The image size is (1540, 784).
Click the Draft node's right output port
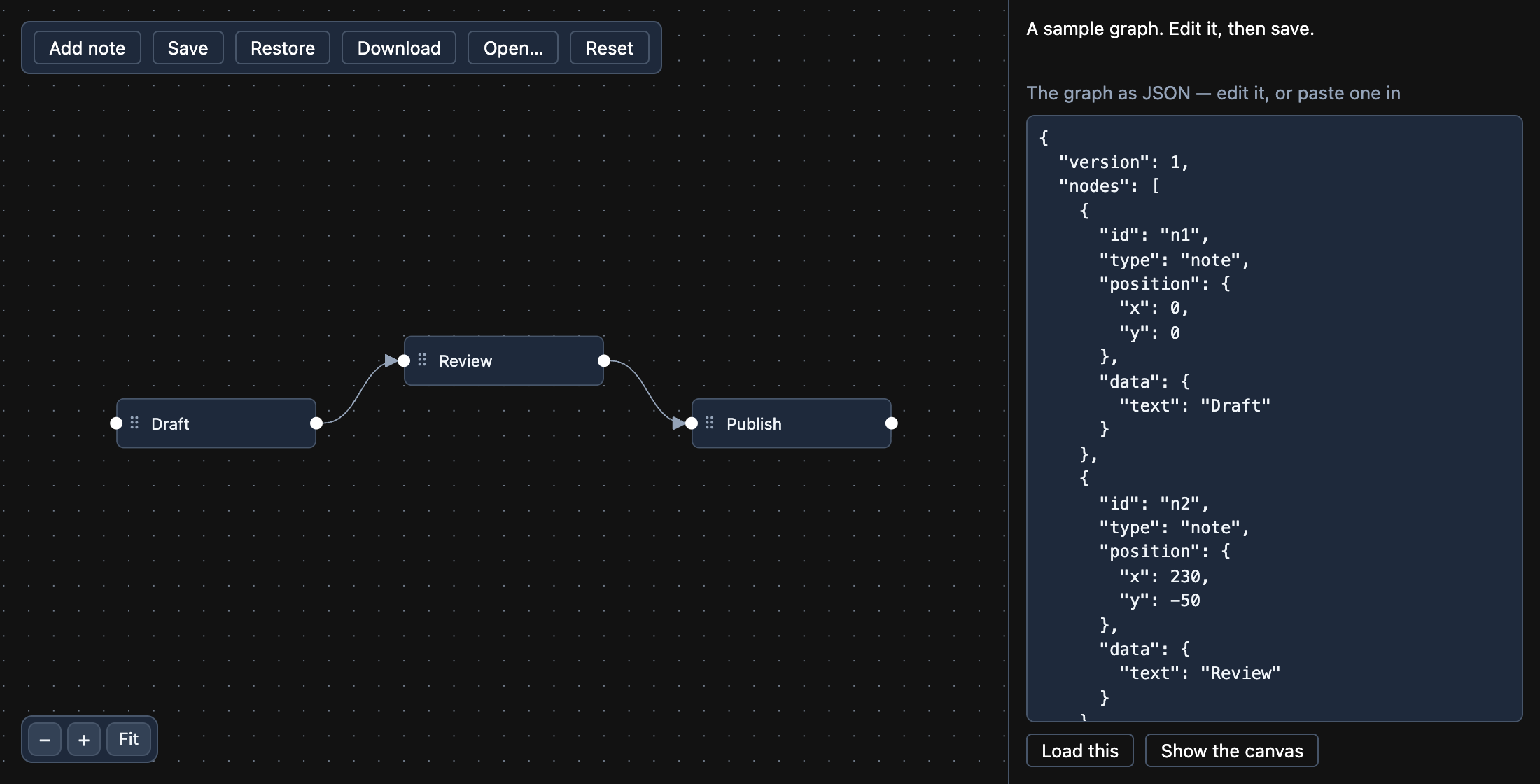(316, 423)
